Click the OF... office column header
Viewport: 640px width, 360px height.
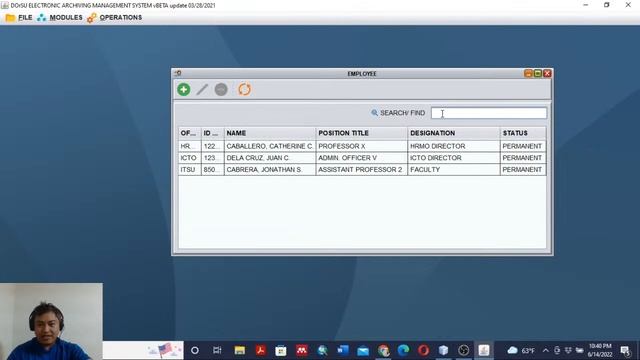click(x=189, y=133)
